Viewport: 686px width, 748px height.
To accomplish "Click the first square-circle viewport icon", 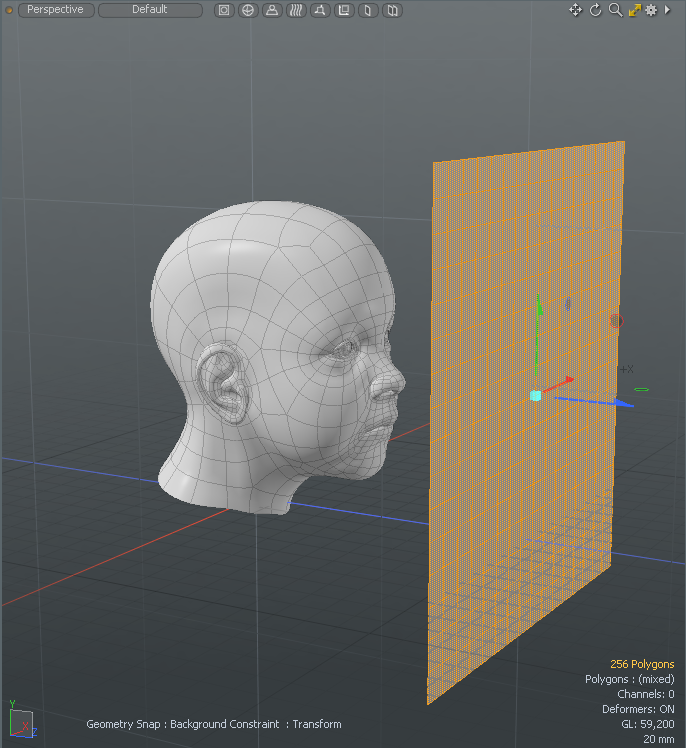I will [224, 10].
